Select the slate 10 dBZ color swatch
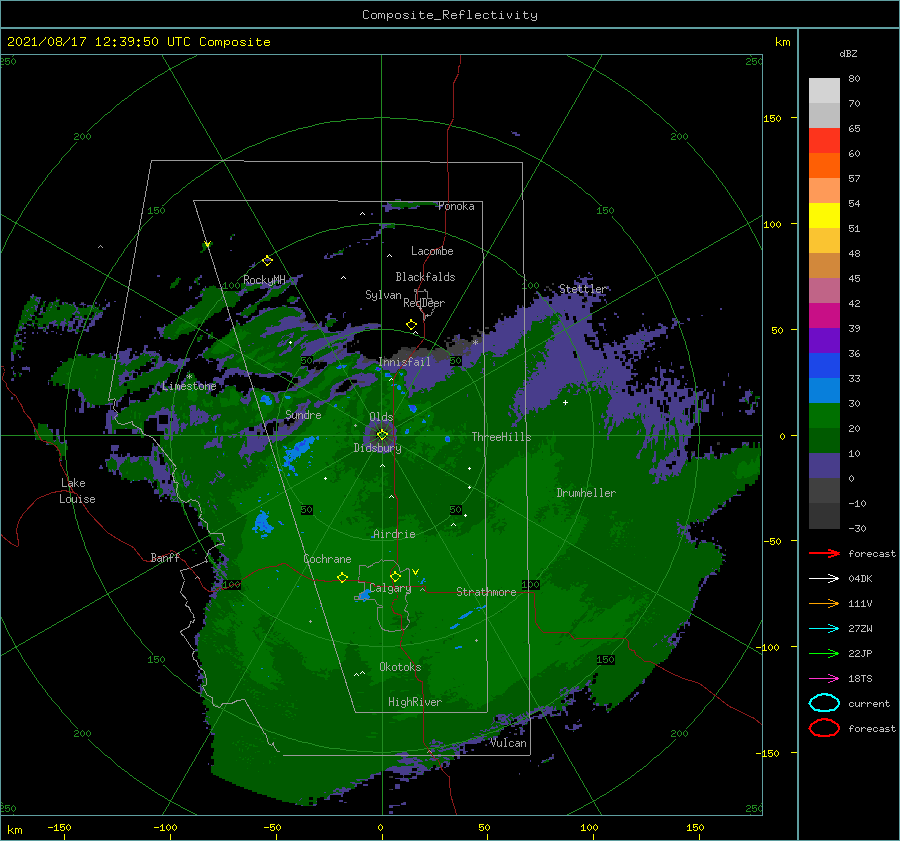This screenshot has height=841, width=900. tap(824, 465)
